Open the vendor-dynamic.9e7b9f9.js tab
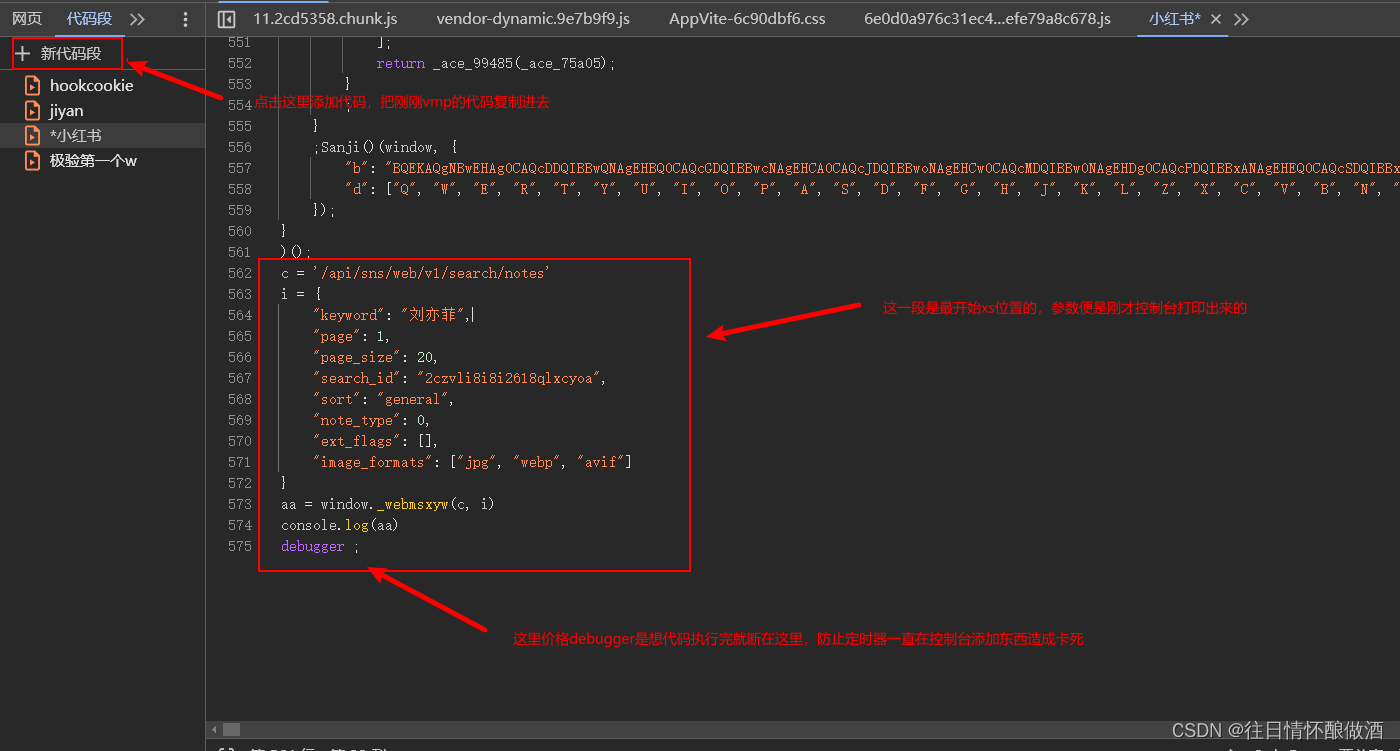The width and height of the screenshot is (1400, 751). tap(533, 19)
